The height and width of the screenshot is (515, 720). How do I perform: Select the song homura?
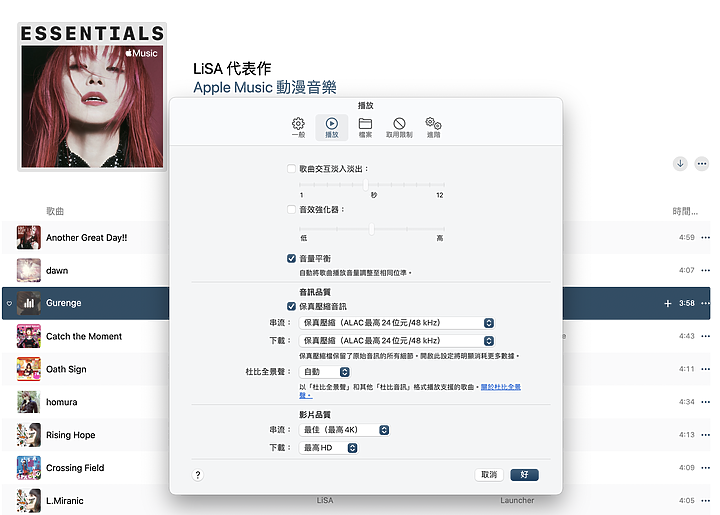coord(62,402)
